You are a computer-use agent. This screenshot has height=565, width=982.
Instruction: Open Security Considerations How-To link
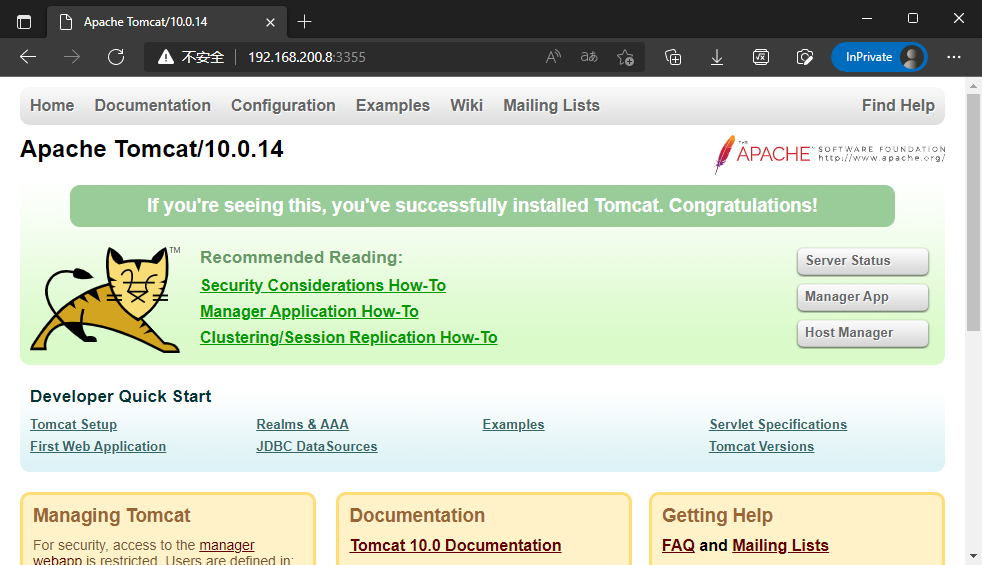tap(323, 286)
